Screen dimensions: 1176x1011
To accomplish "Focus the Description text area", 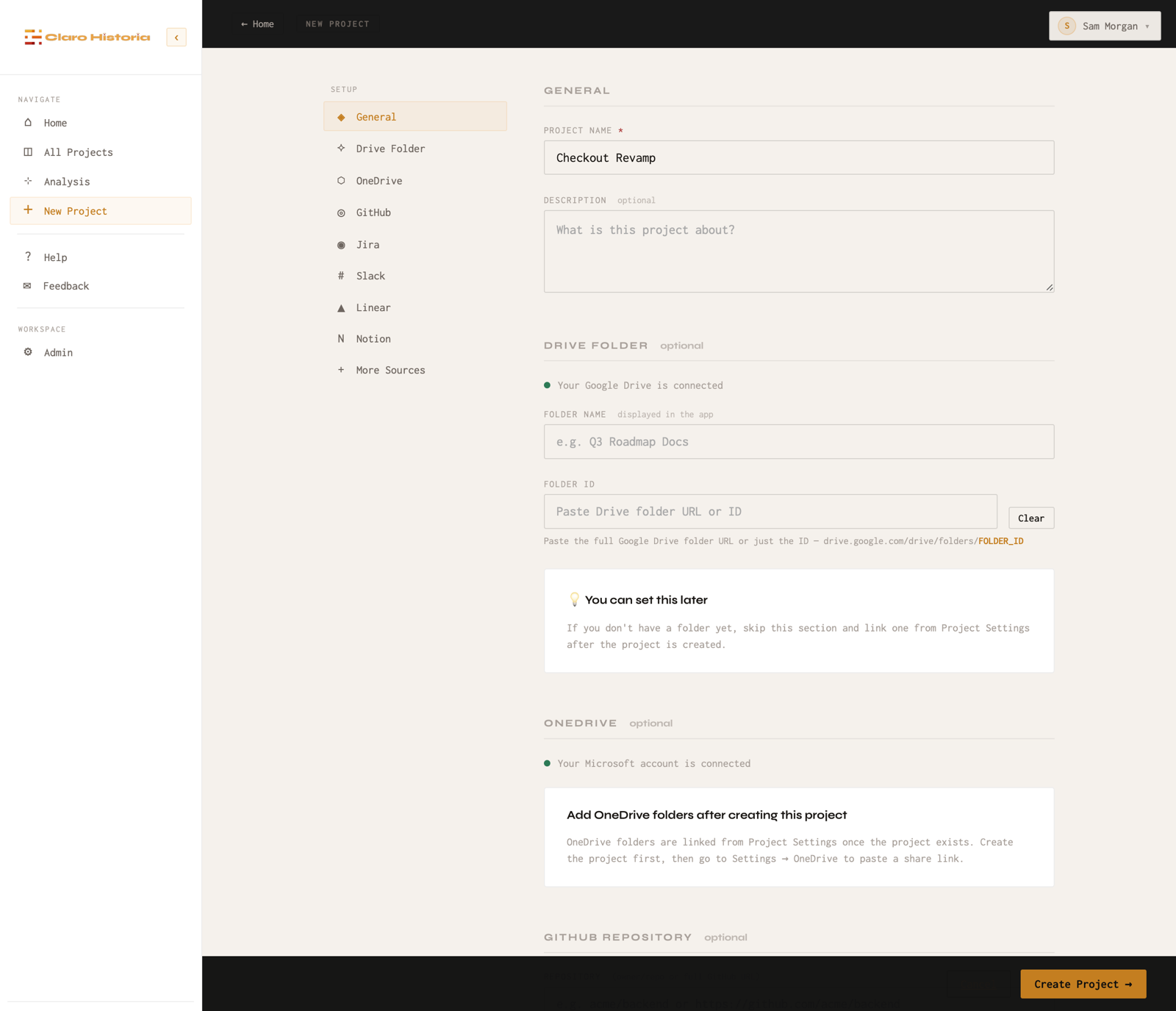I will [799, 251].
